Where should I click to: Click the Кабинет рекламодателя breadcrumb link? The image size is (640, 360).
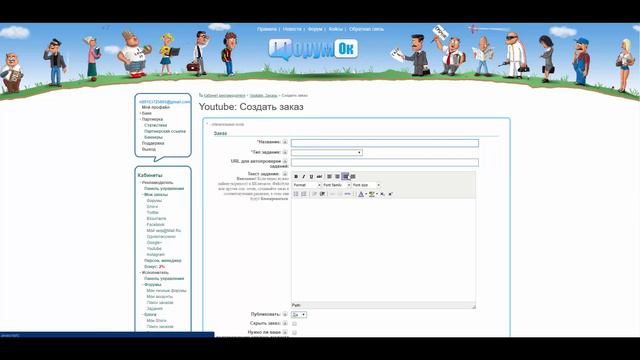pyautogui.click(x=224, y=96)
